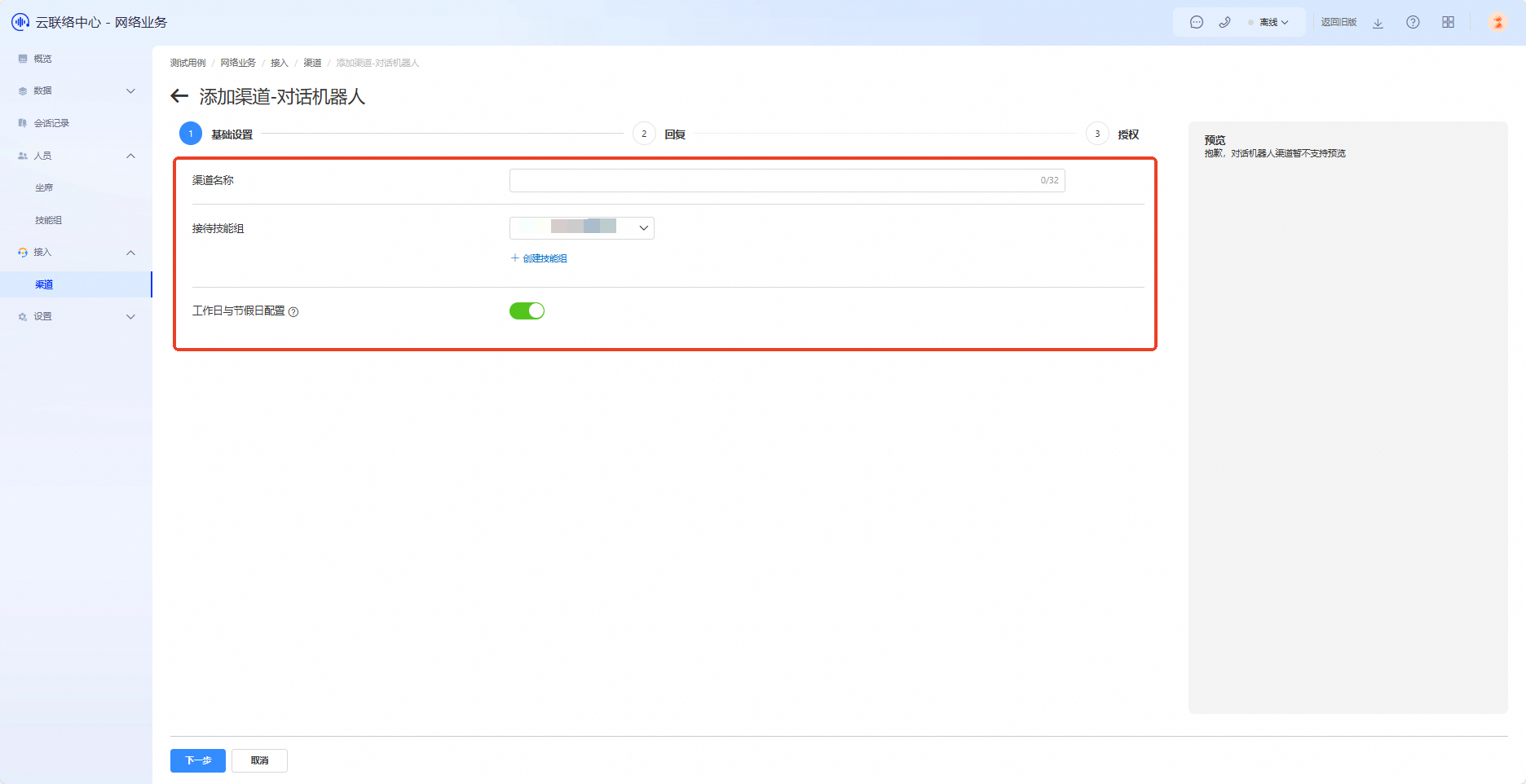This screenshot has height=784, width=1526.
Task: Turn off the 工作日与节假日配置 switch
Action: click(x=527, y=311)
